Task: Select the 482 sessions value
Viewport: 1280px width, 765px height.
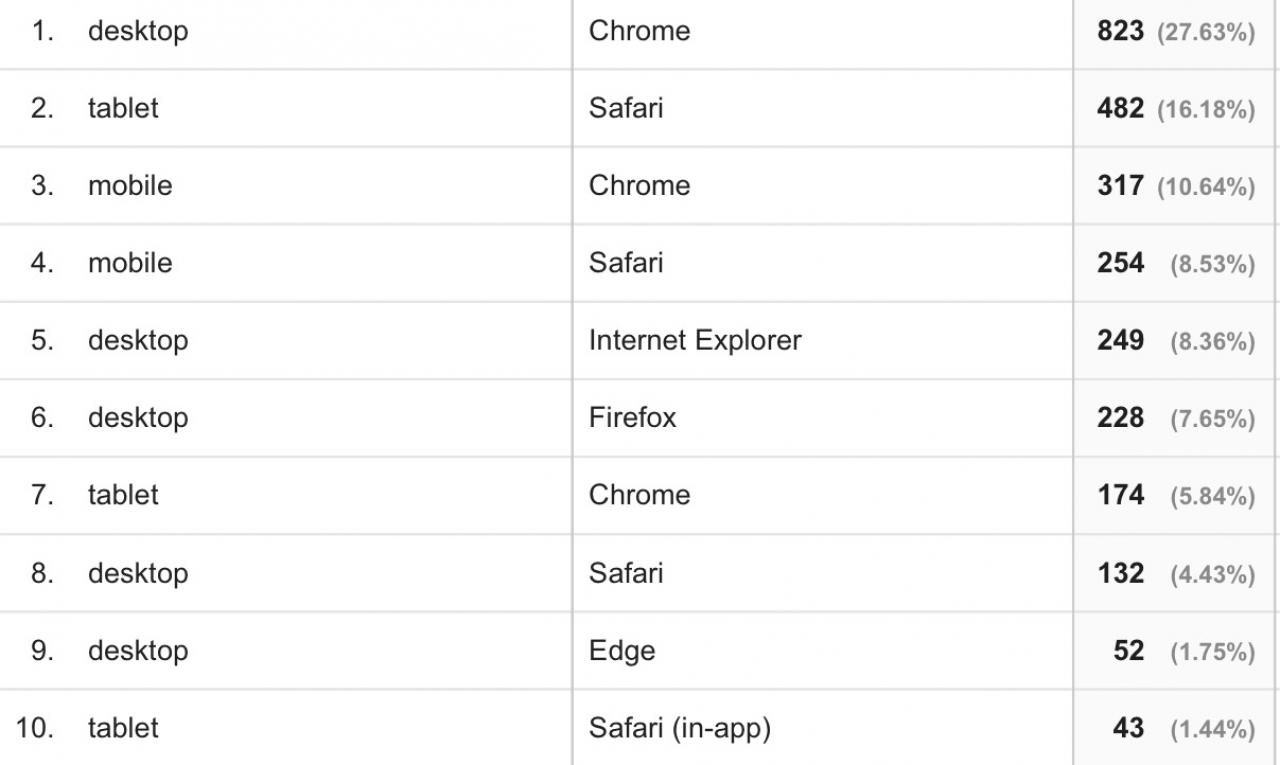Action: pyautogui.click(x=1120, y=108)
